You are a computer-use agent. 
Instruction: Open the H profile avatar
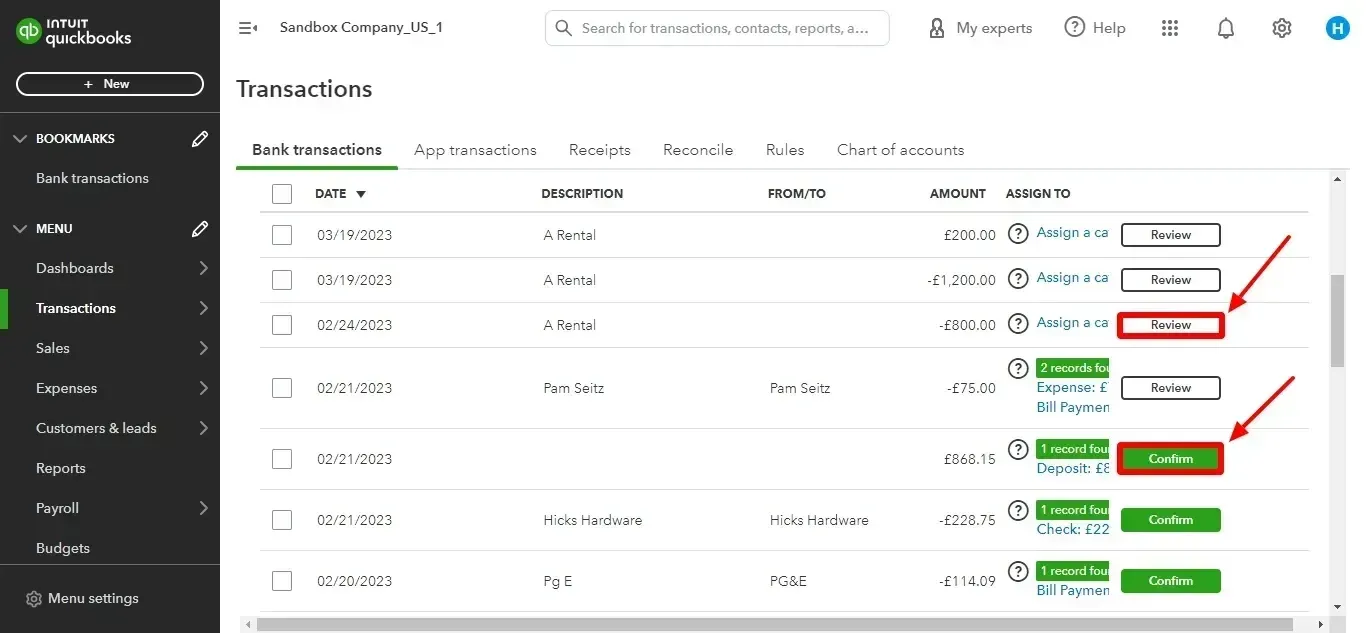(x=1338, y=28)
